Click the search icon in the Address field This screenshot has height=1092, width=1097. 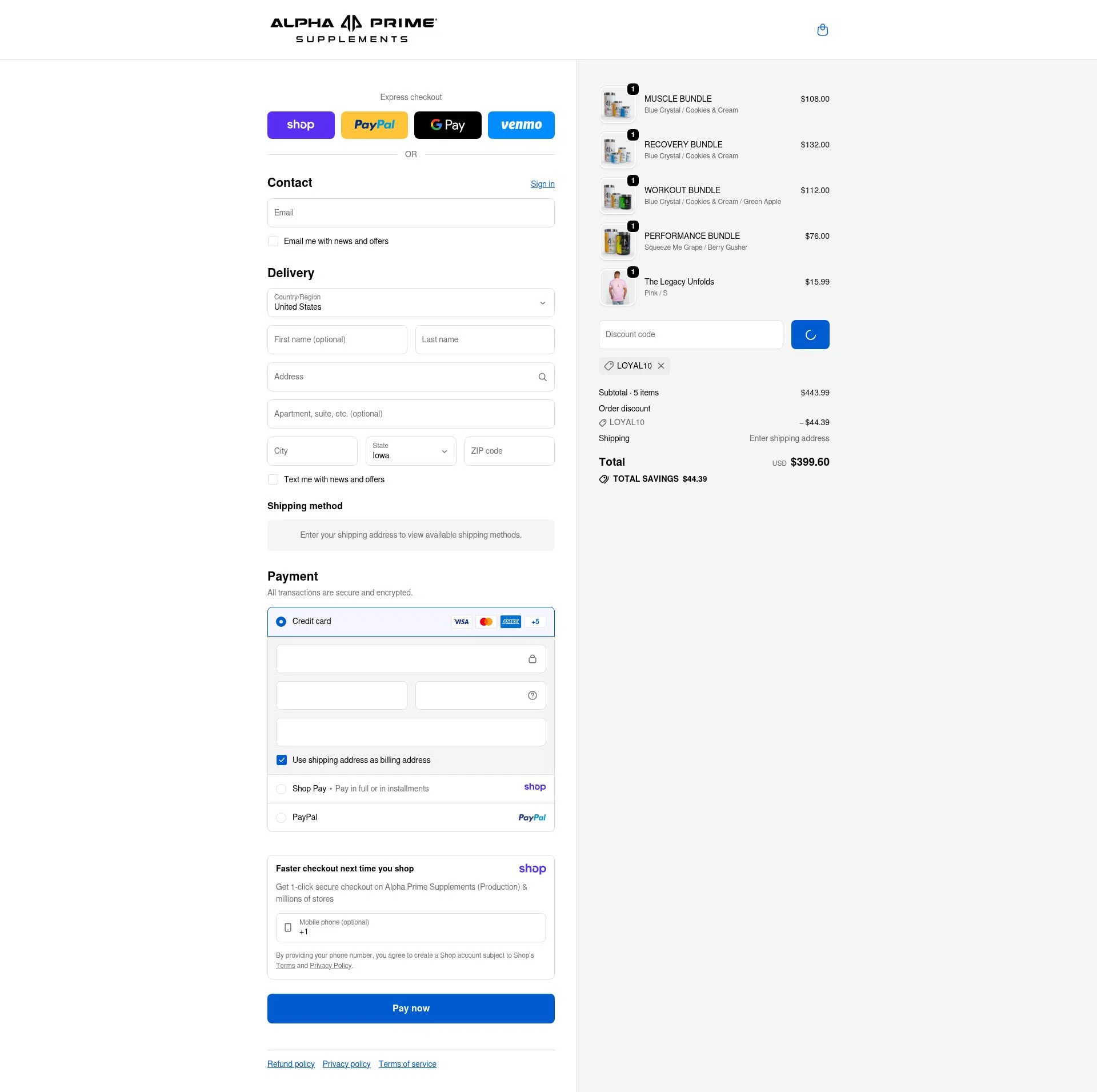click(x=542, y=377)
